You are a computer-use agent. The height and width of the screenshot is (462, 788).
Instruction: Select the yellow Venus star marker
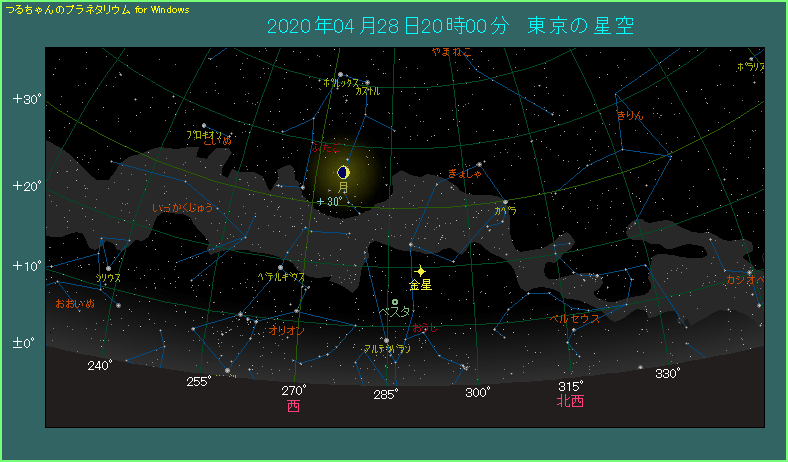[421, 270]
